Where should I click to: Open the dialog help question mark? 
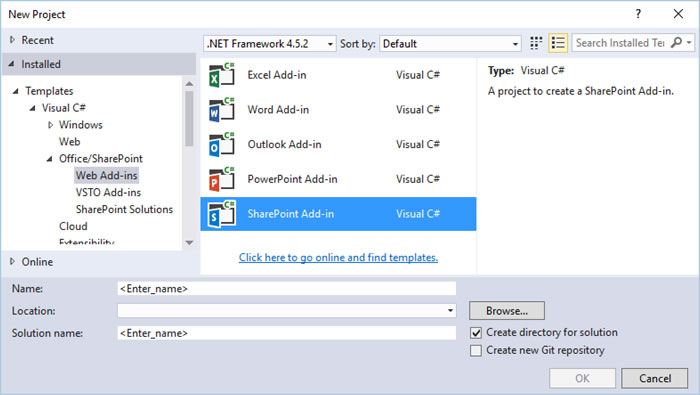tap(638, 14)
